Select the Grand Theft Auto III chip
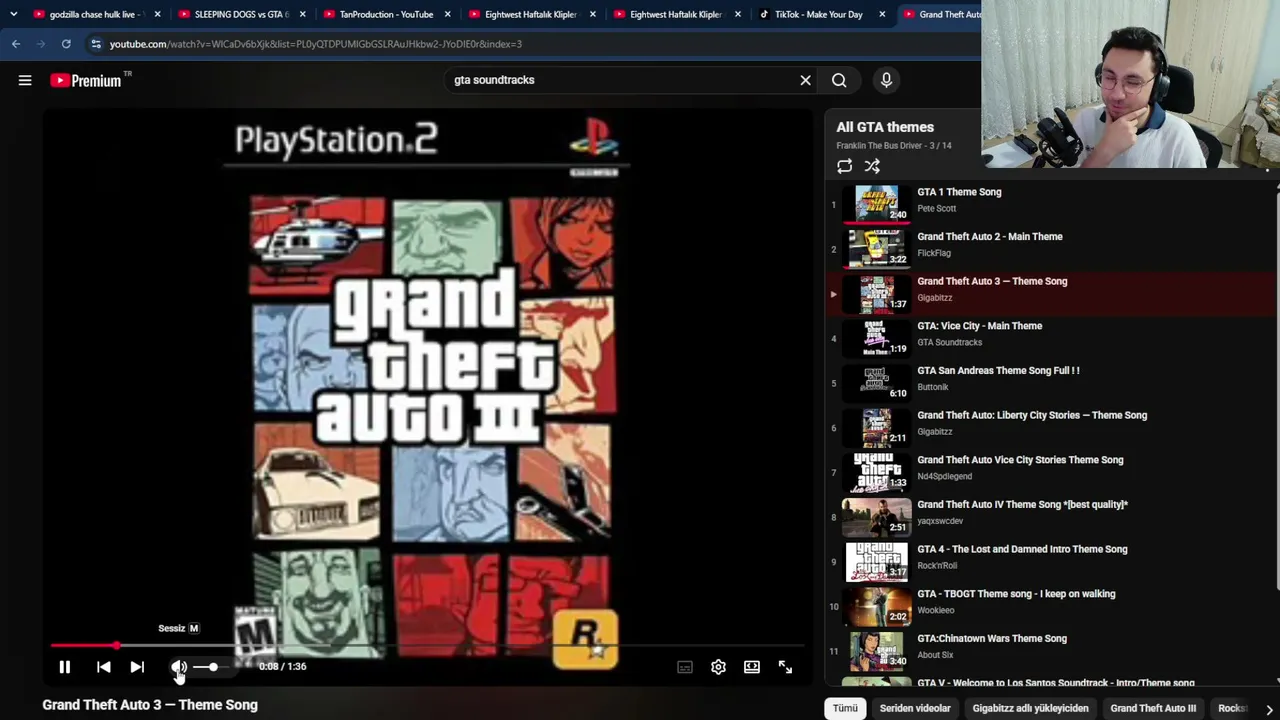The height and width of the screenshot is (720, 1280). 1153,708
